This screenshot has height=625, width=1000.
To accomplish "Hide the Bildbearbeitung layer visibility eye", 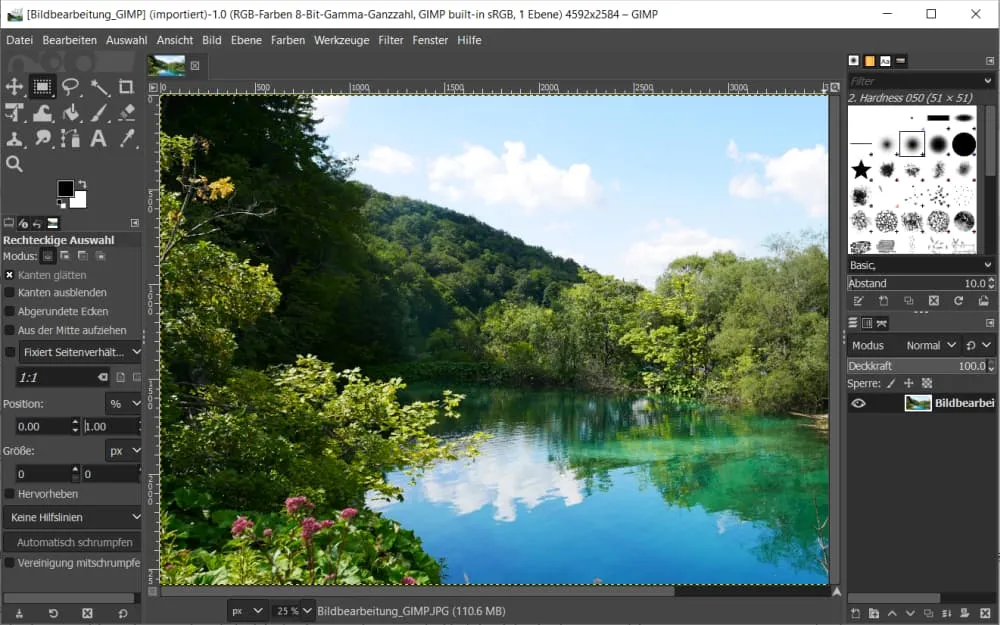I will [x=859, y=403].
